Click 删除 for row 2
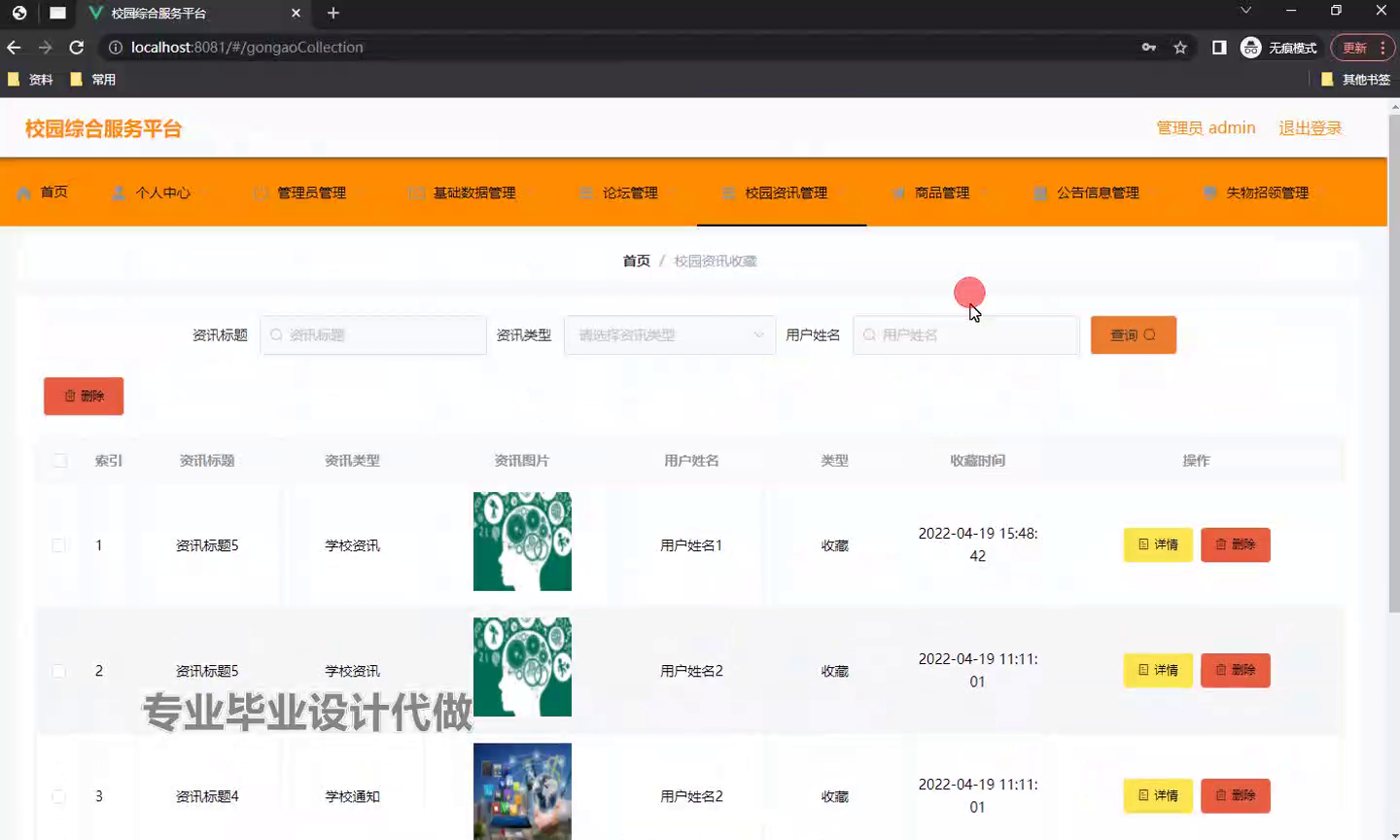This screenshot has width=1400, height=840. pyautogui.click(x=1236, y=670)
